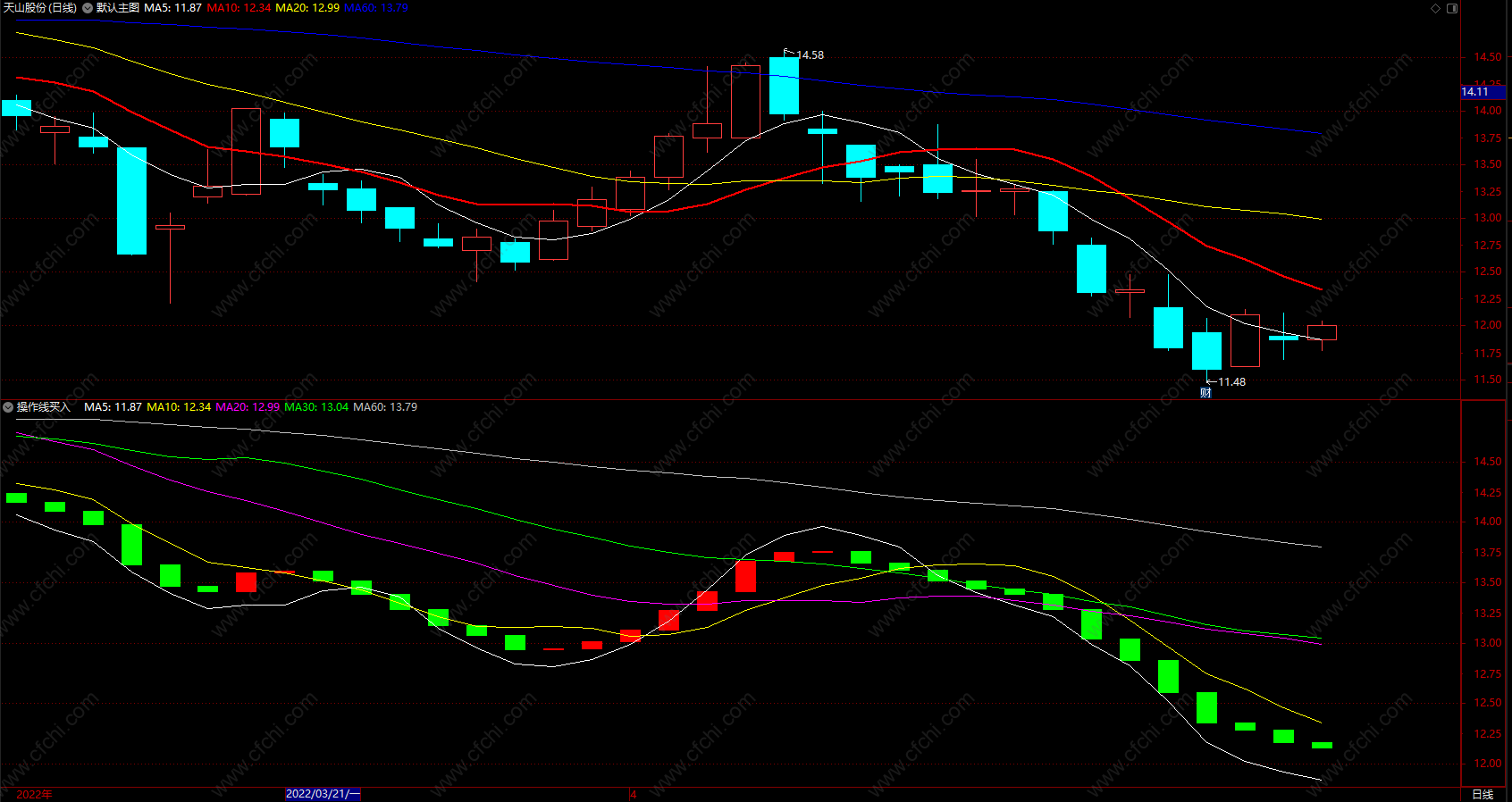The width and height of the screenshot is (1512, 802).
Task: Click the 12.00 label on sub-chart price axis
Action: (1488, 764)
